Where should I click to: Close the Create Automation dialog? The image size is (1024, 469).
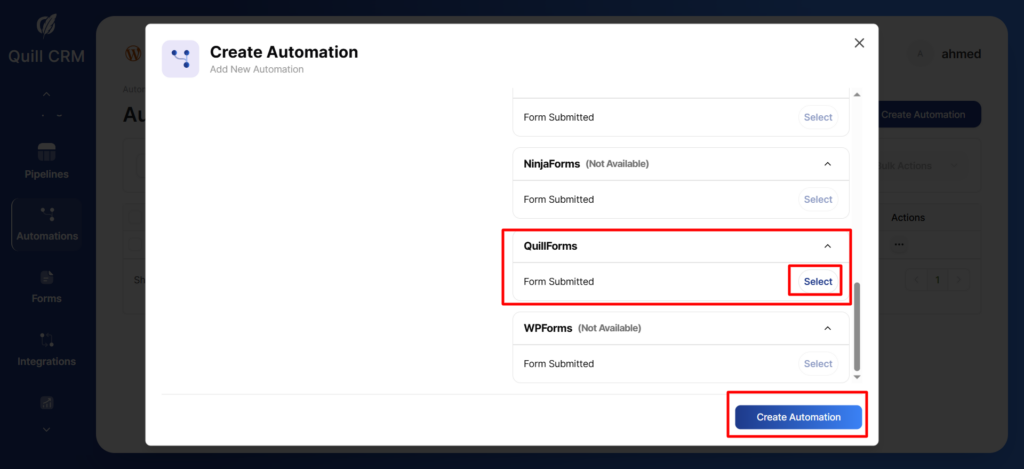859,43
